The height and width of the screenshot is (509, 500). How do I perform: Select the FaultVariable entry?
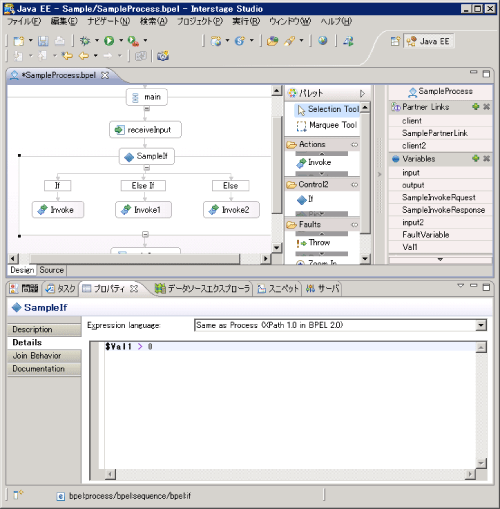coord(440,235)
